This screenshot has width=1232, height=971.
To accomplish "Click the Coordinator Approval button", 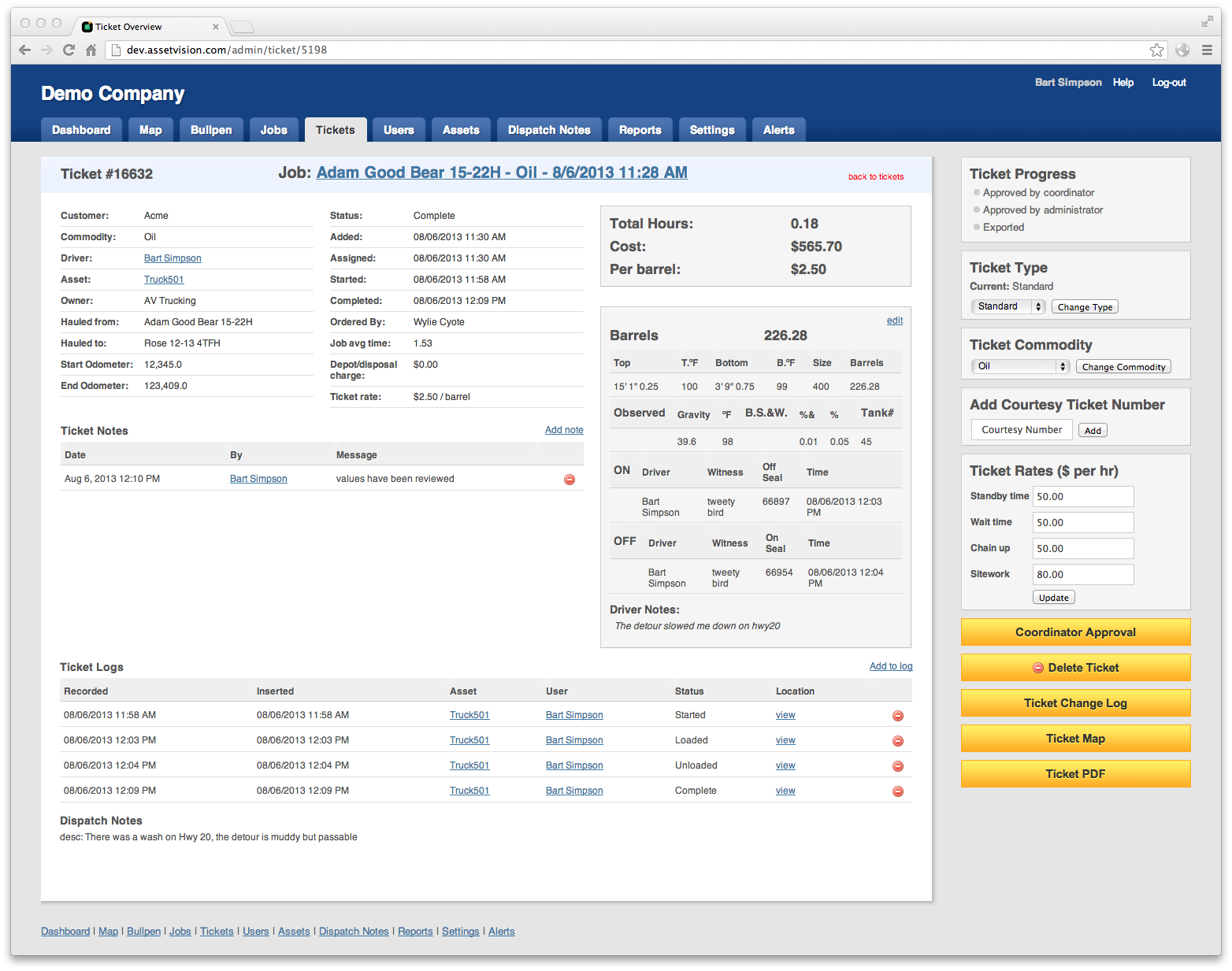I will [x=1075, y=632].
